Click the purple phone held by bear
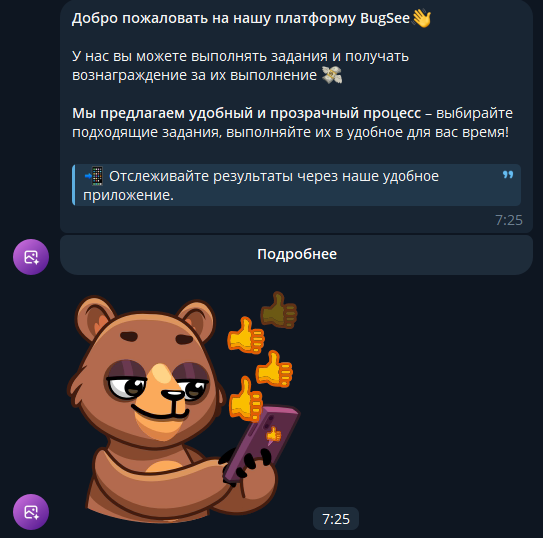This screenshot has width=543, height=538. point(262,445)
